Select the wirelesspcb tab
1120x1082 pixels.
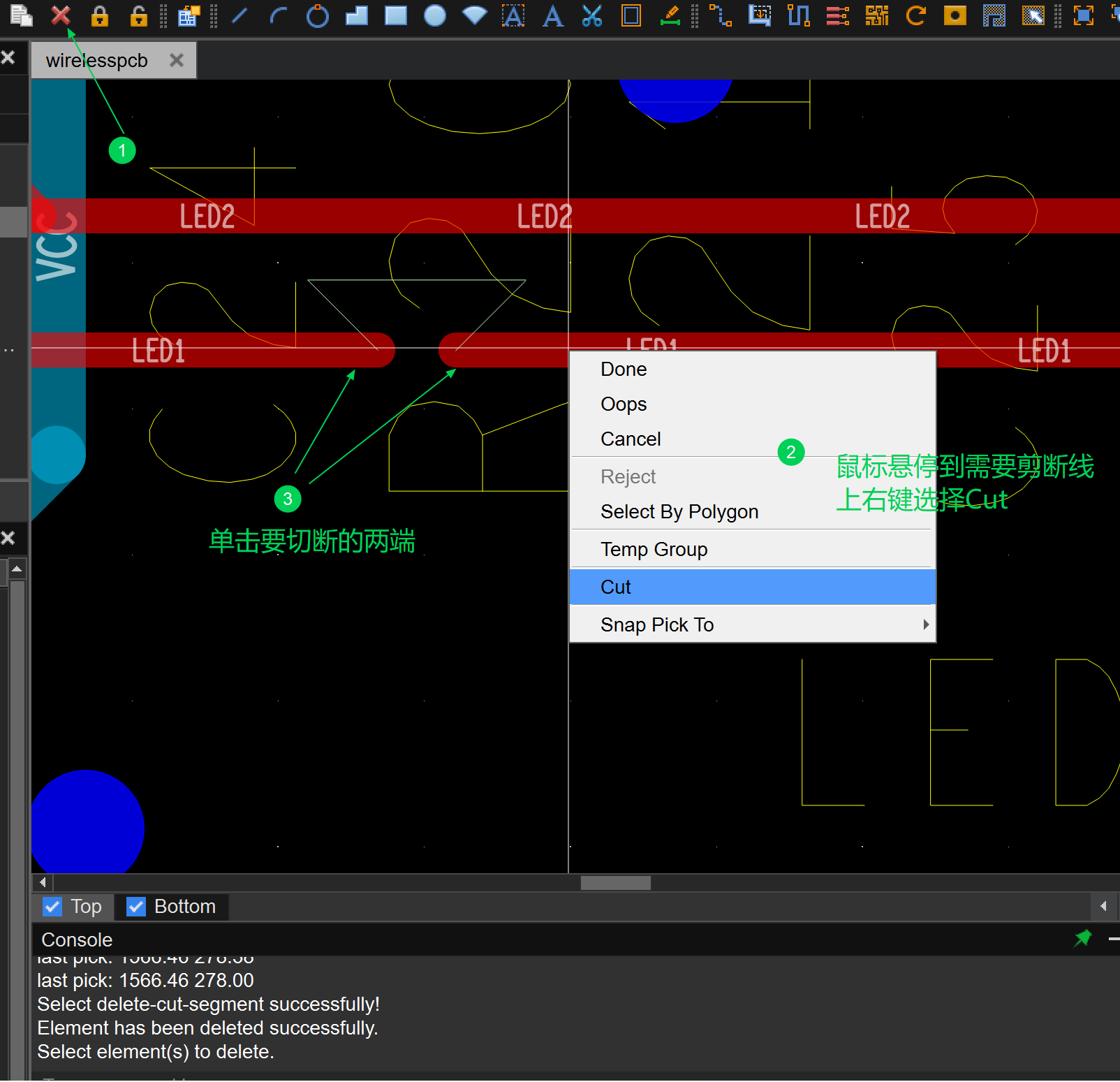(97, 61)
